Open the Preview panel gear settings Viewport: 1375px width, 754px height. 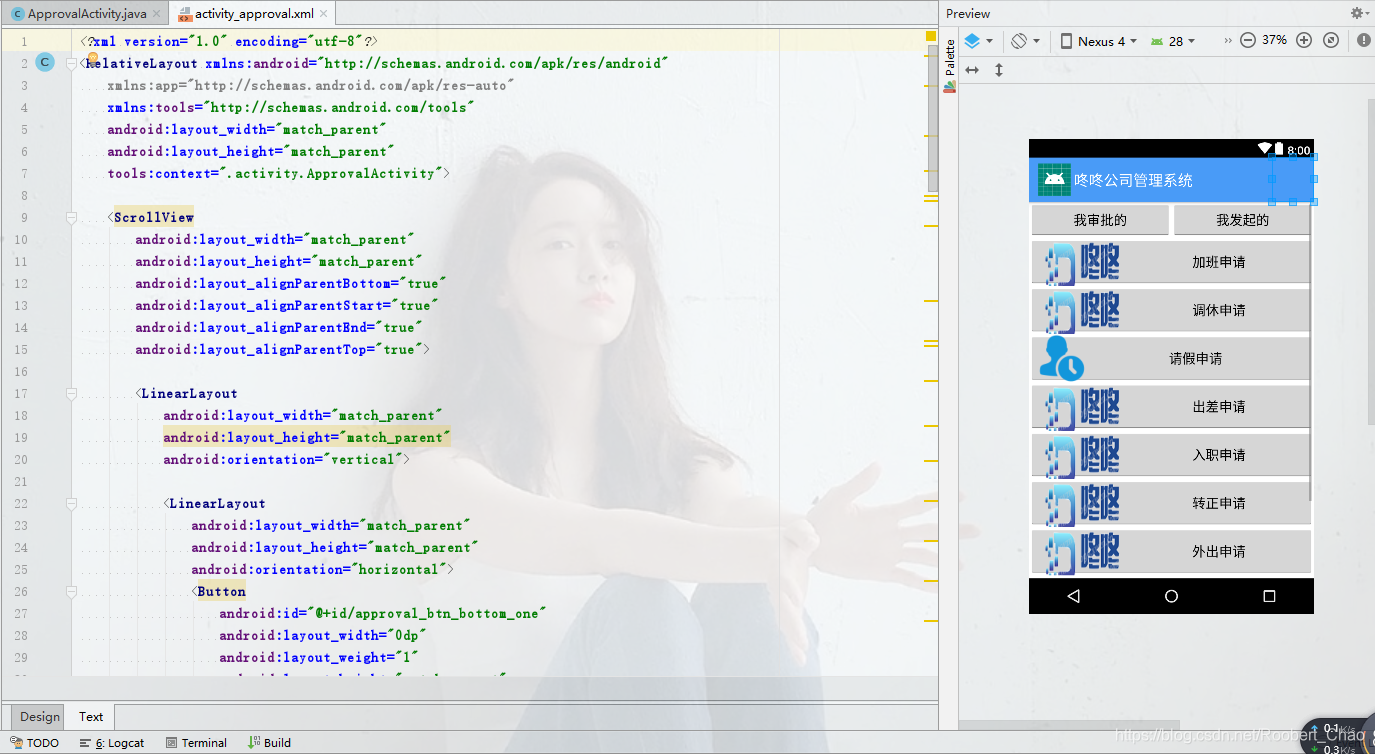tap(1357, 13)
